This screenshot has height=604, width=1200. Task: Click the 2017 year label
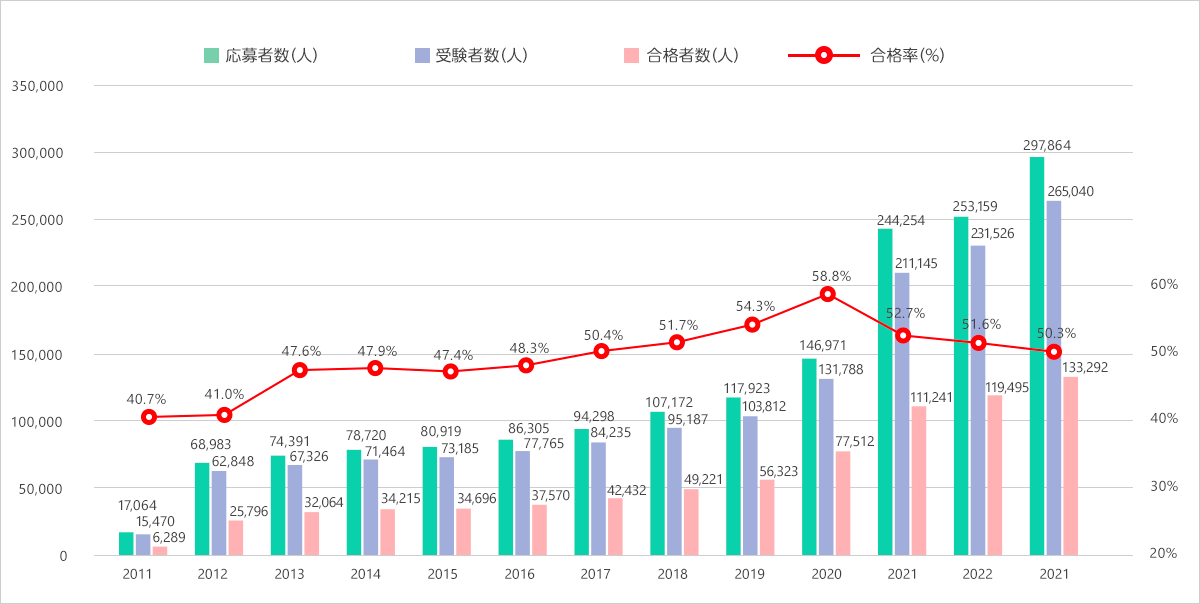coord(595,575)
